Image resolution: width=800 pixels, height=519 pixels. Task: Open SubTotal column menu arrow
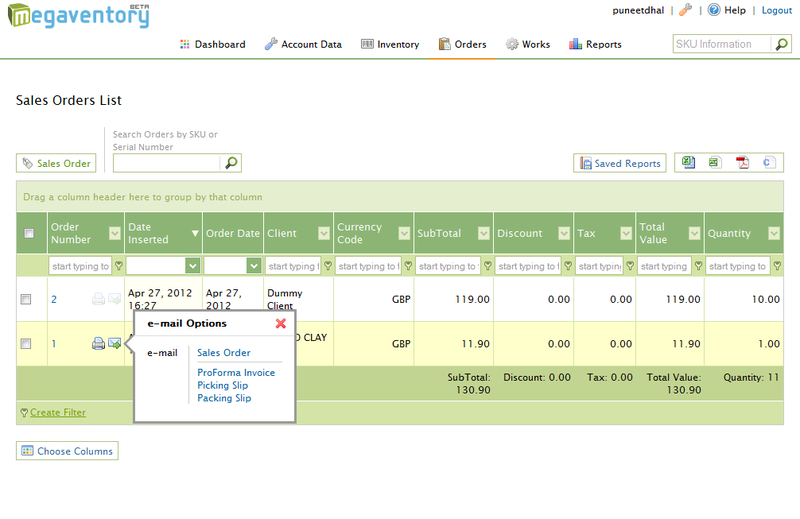484,233
